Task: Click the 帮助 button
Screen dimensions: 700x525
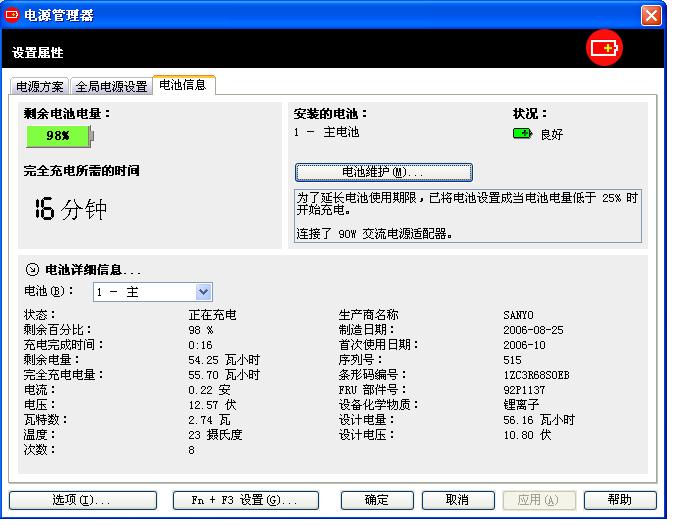Action: coord(620,500)
